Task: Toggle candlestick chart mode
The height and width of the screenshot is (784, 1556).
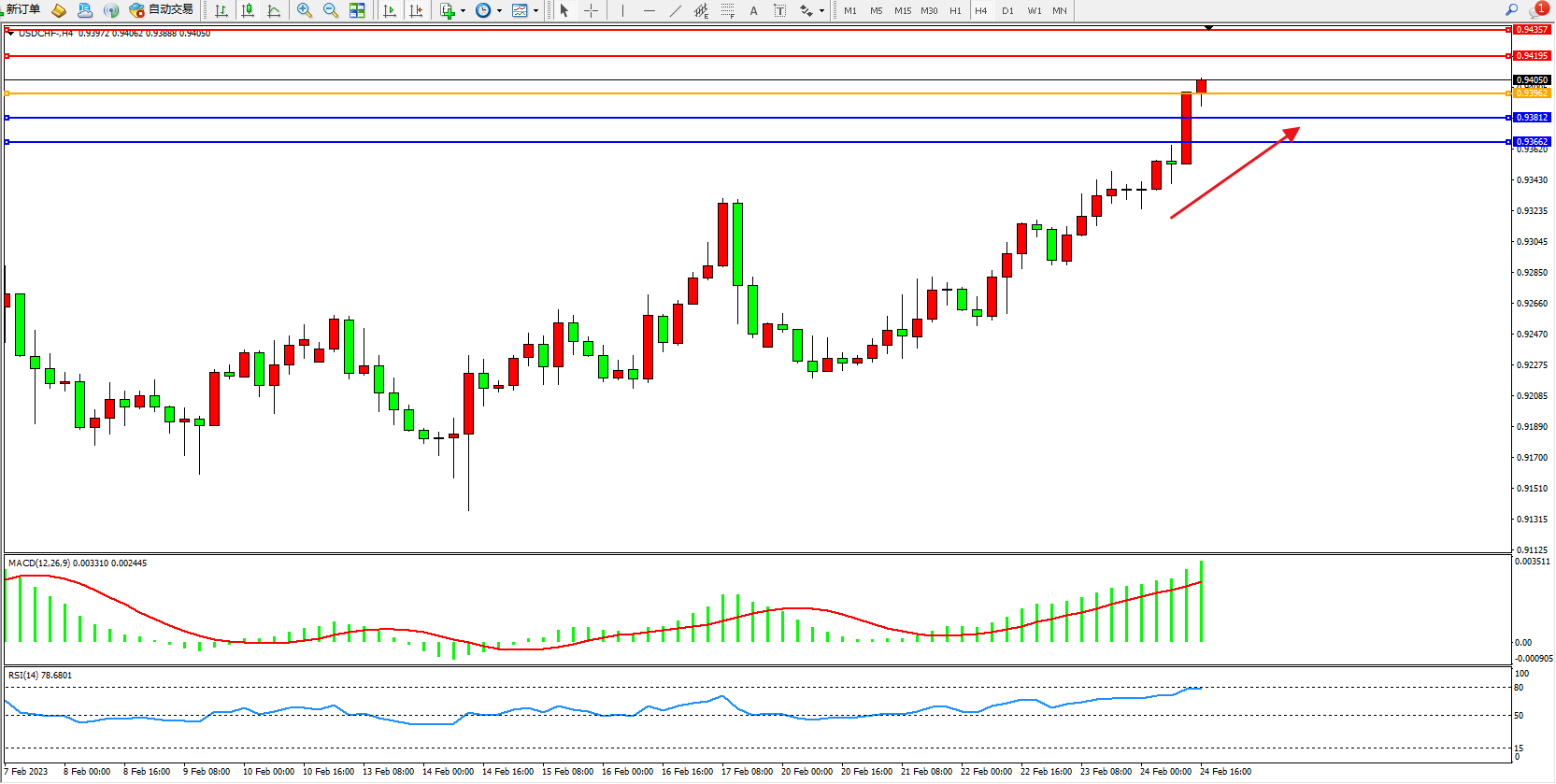Action: pyautogui.click(x=248, y=10)
